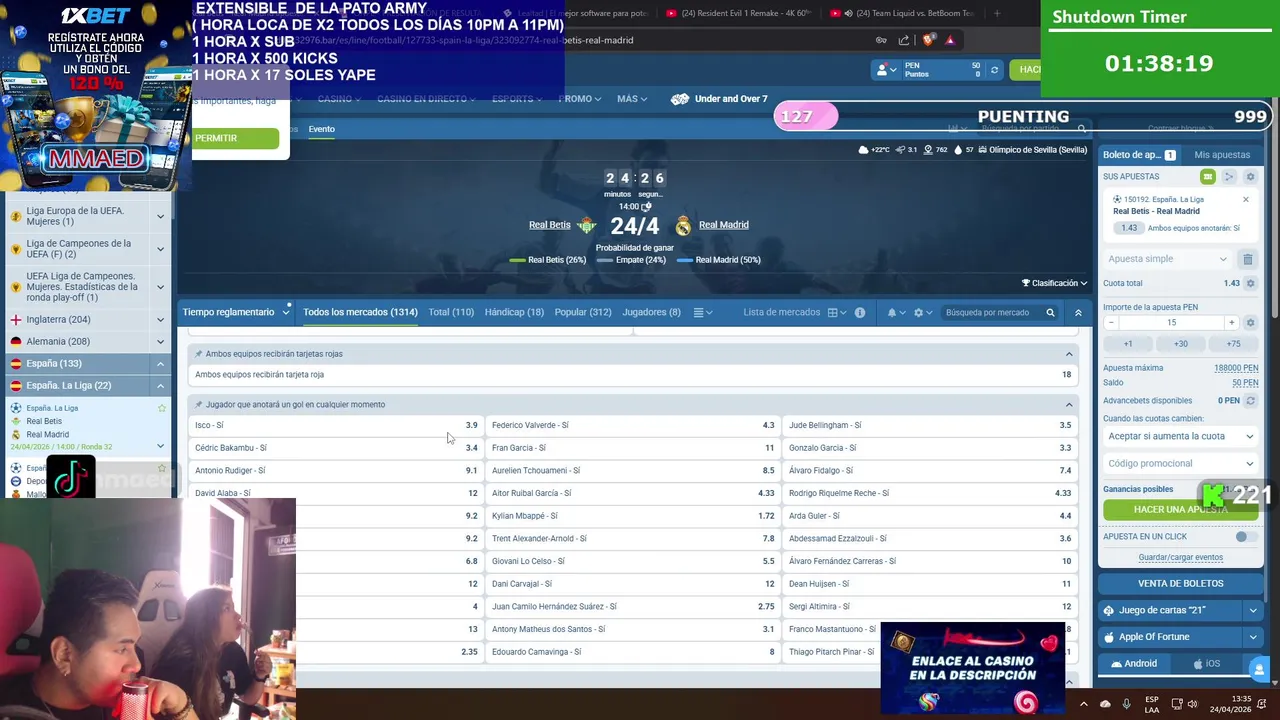Pin 'Ambos equipos recibirán tarjetas rojas' market
This screenshot has width=1280, height=720.
click(198, 354)
